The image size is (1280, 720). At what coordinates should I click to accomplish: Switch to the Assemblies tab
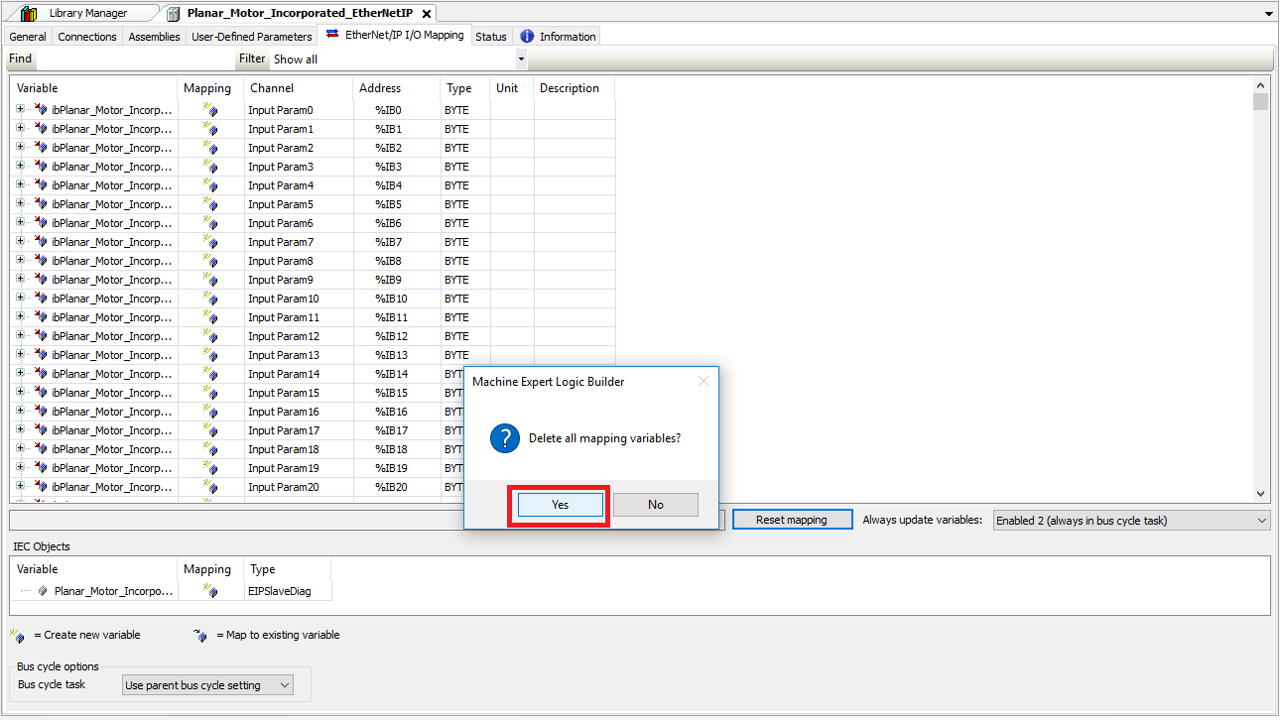click(x=154, y=36)
